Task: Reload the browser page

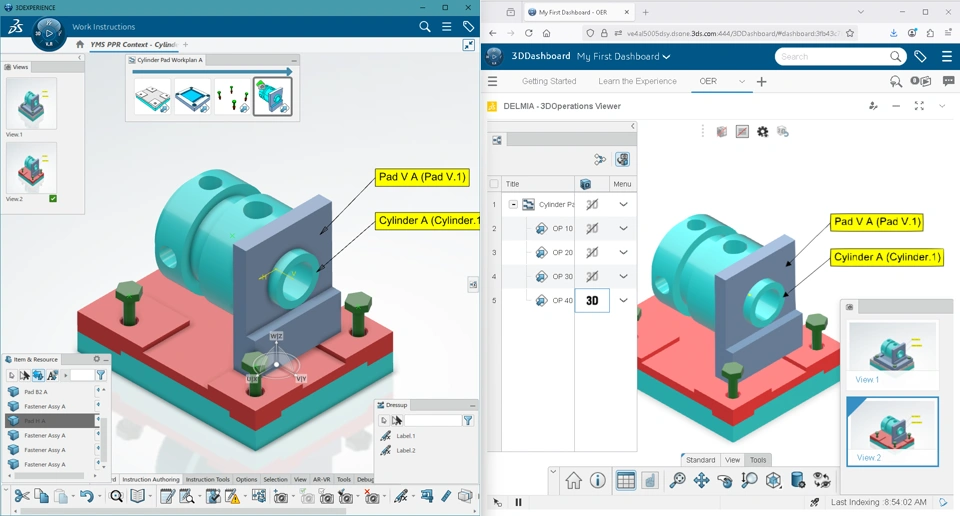Action: (x=528, y=33)
